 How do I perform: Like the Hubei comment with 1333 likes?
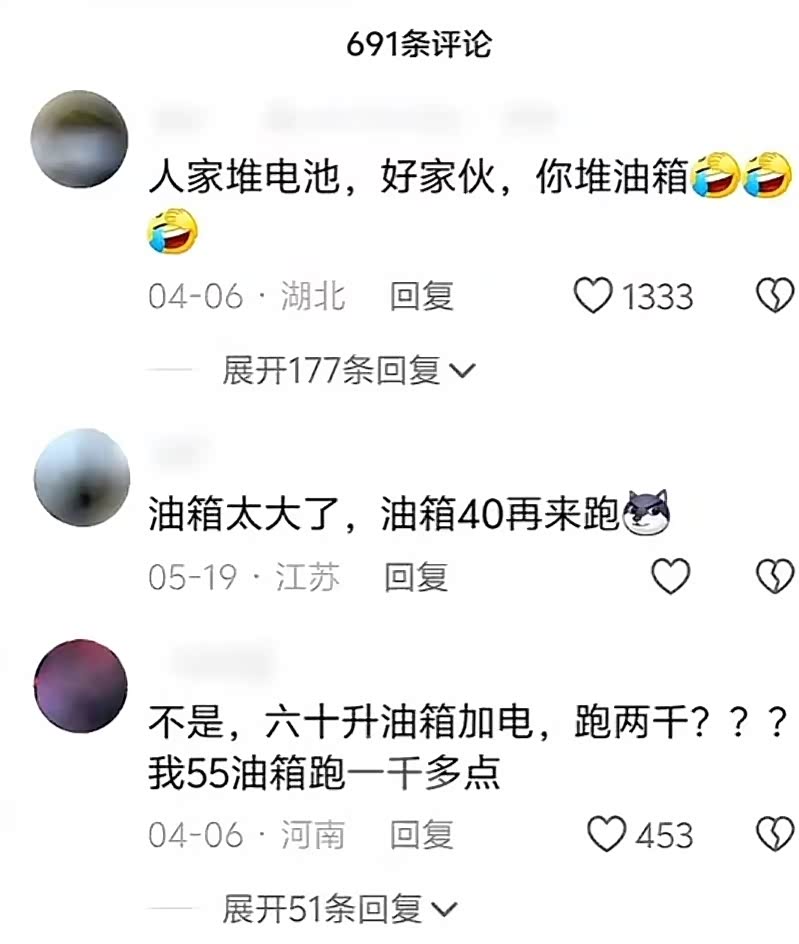tap(593, 296)
